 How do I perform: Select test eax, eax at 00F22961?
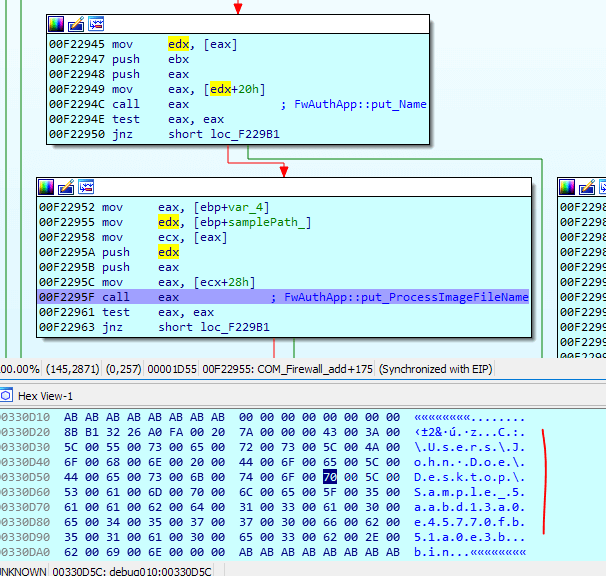point(126,312)
